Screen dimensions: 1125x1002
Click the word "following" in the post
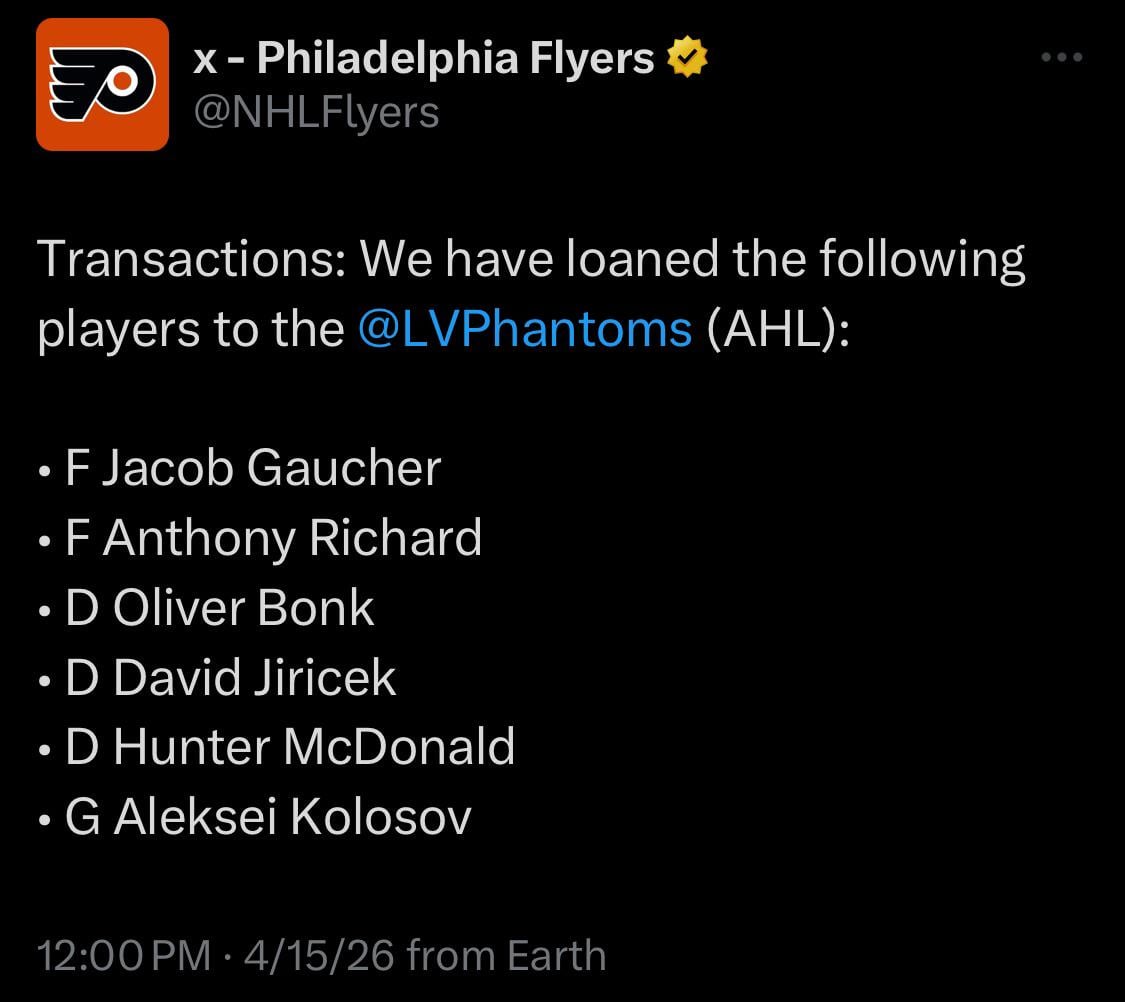click(922, 259)
